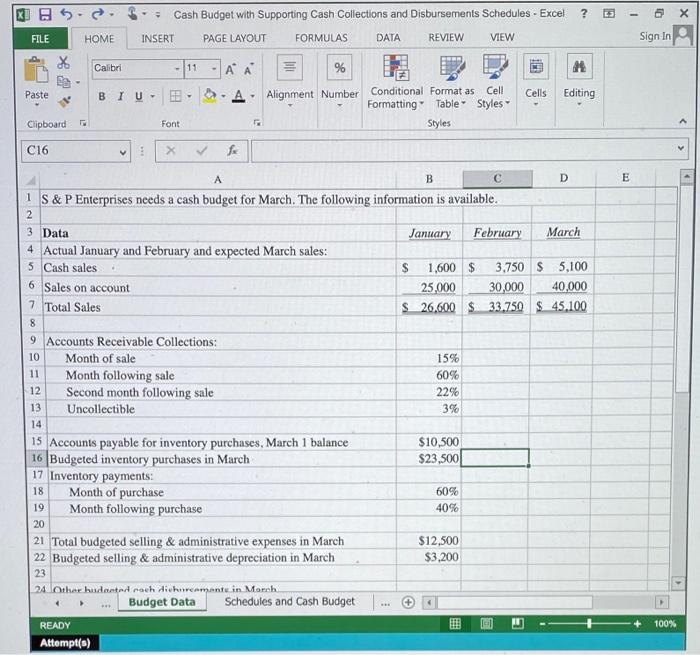Expand the Borders dropdown arrow
Viewport: 700px width, 655px height.
[x=189, y=96]
